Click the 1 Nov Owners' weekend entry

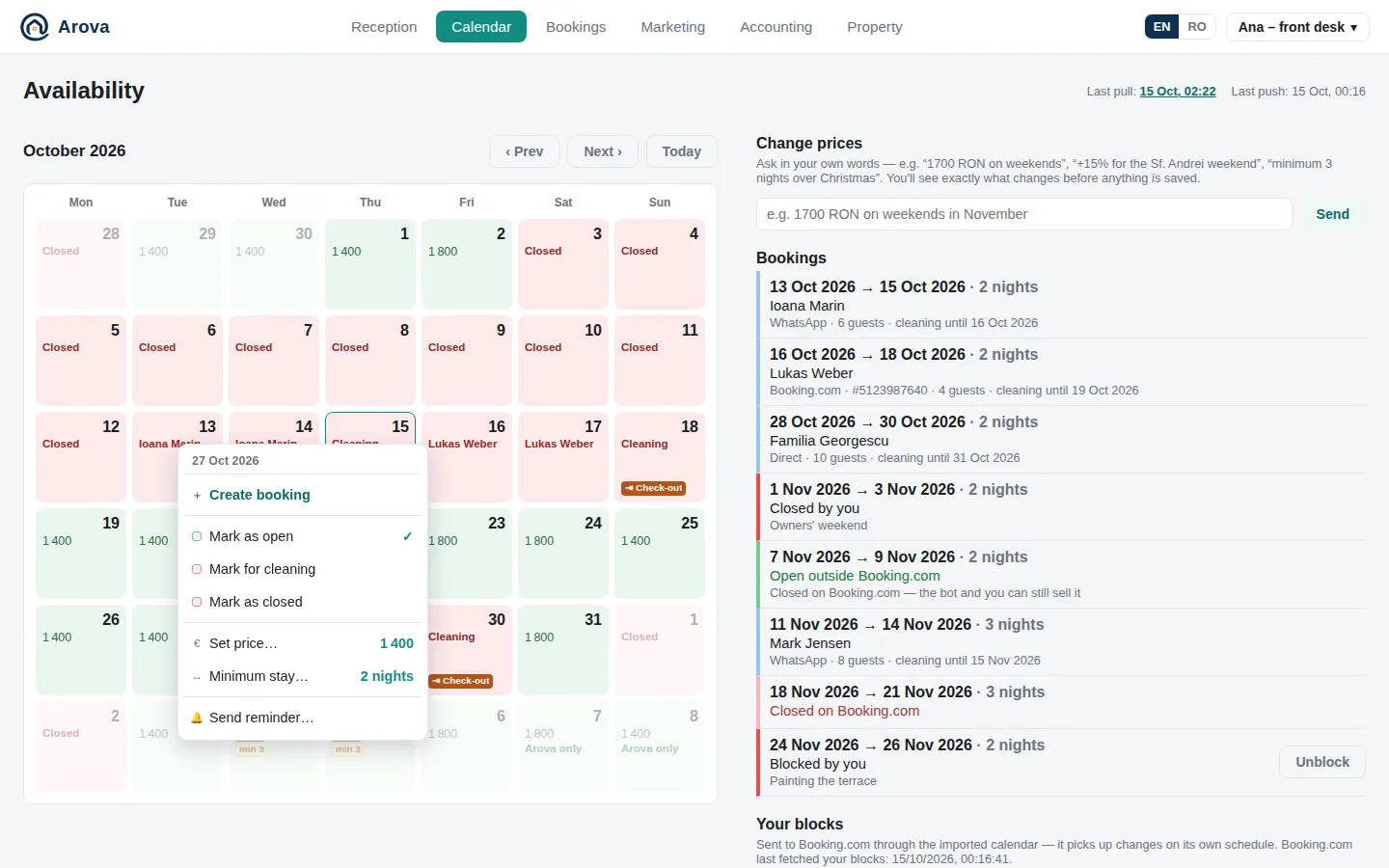point(1061,507)
